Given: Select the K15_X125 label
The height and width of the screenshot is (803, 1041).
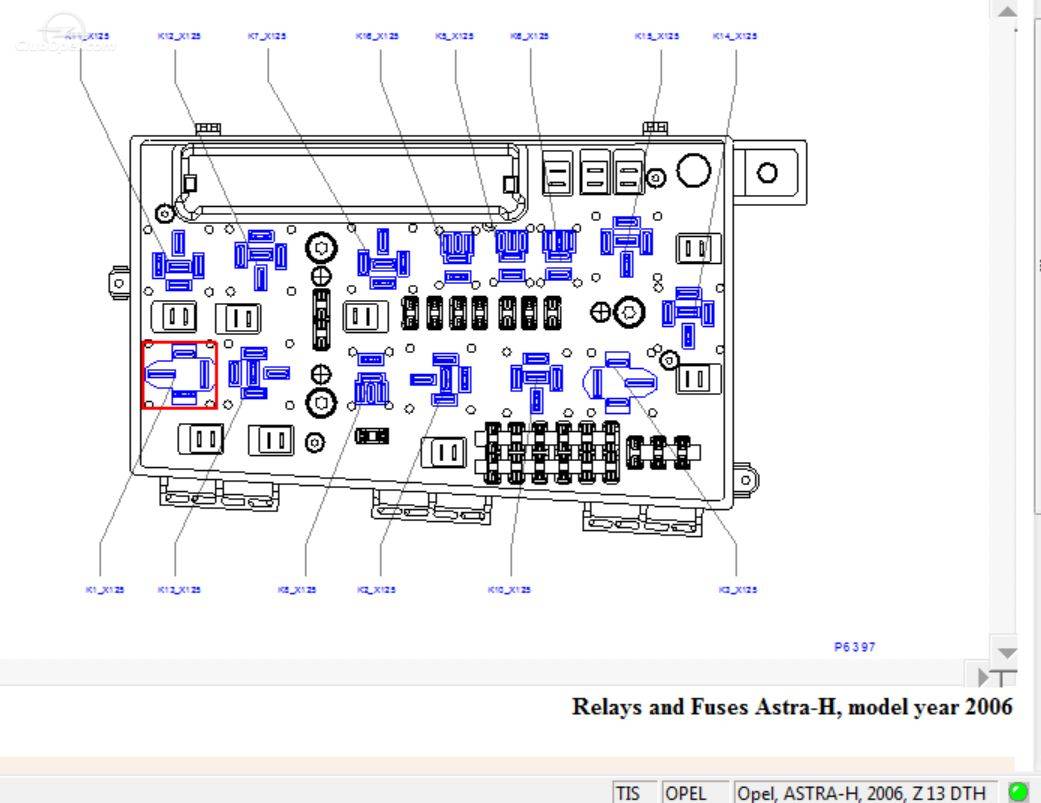Looking at the screenshot, I should click(x=657, y=36).
